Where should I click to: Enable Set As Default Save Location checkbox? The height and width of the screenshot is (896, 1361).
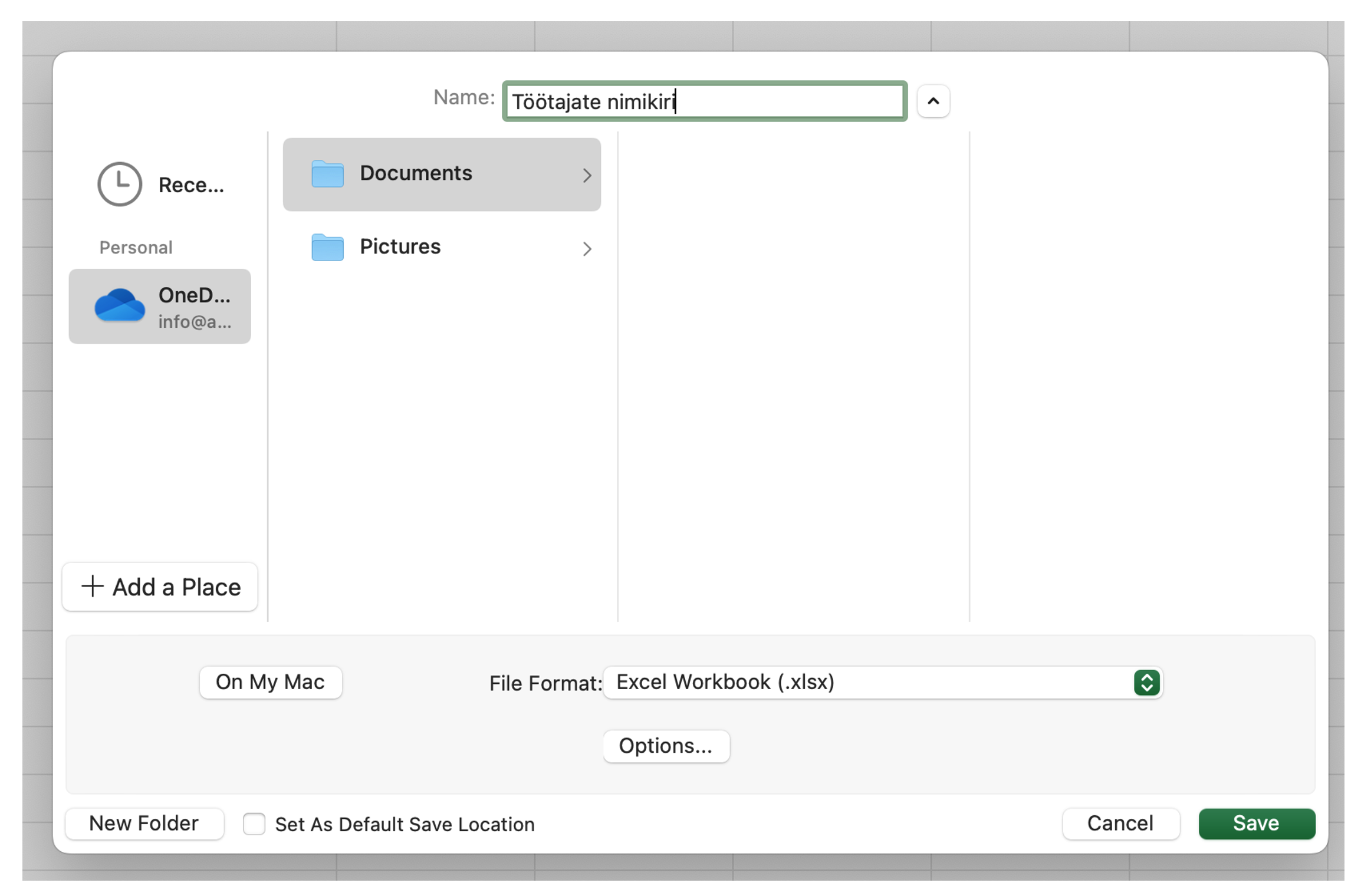[x=254, y=823]
